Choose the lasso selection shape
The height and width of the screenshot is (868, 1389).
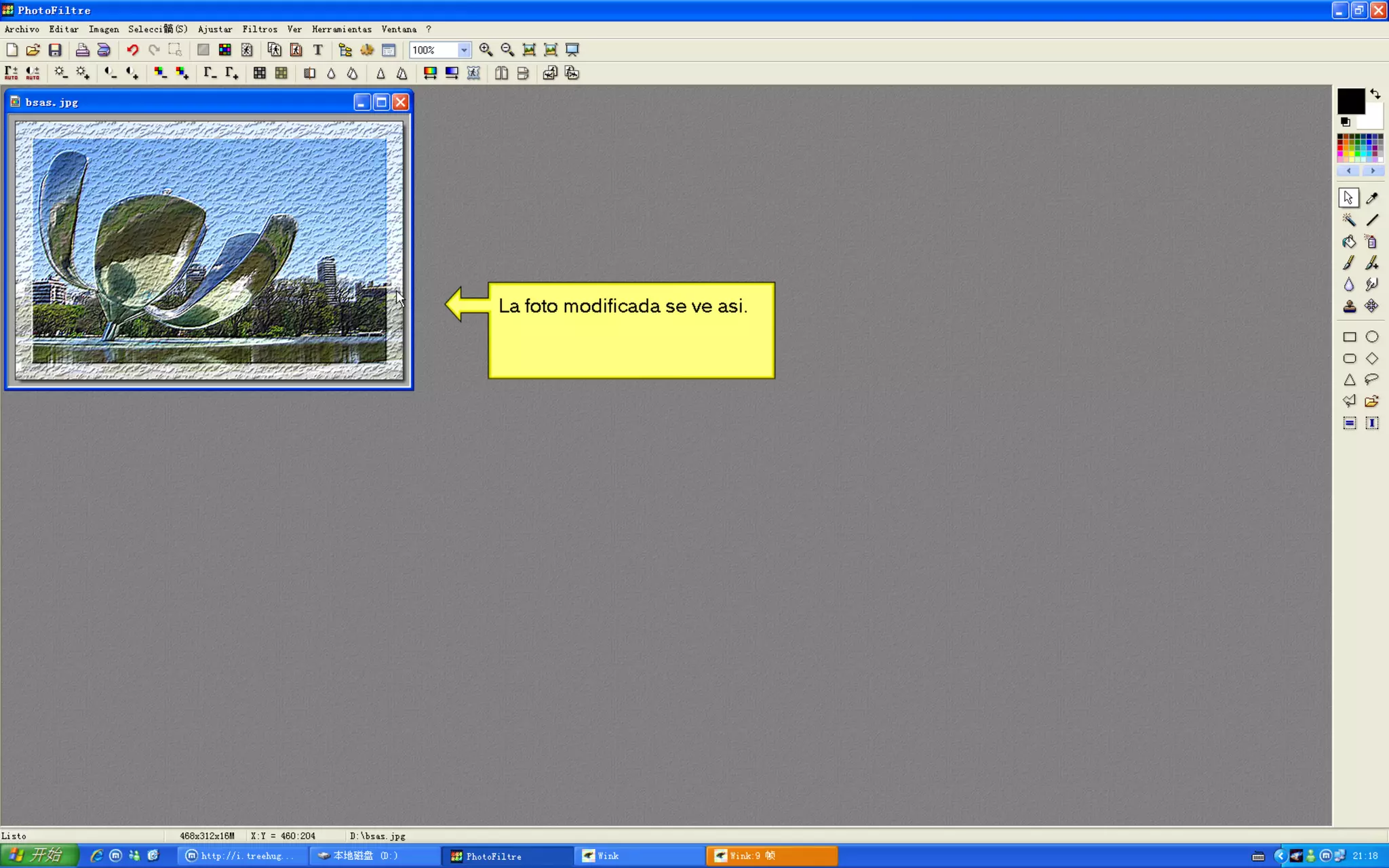click(x=1371, y=380)
